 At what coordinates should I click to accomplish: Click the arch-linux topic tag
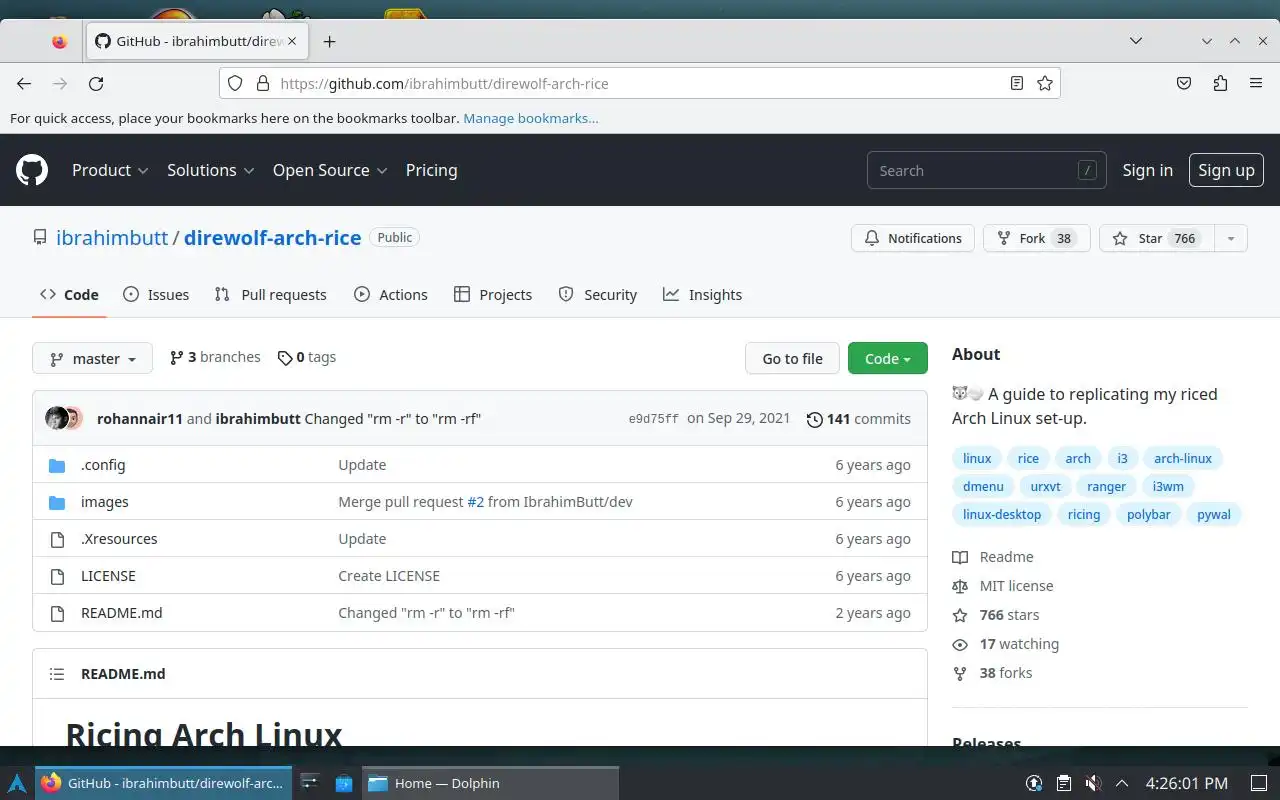[x=1183, y=458]
